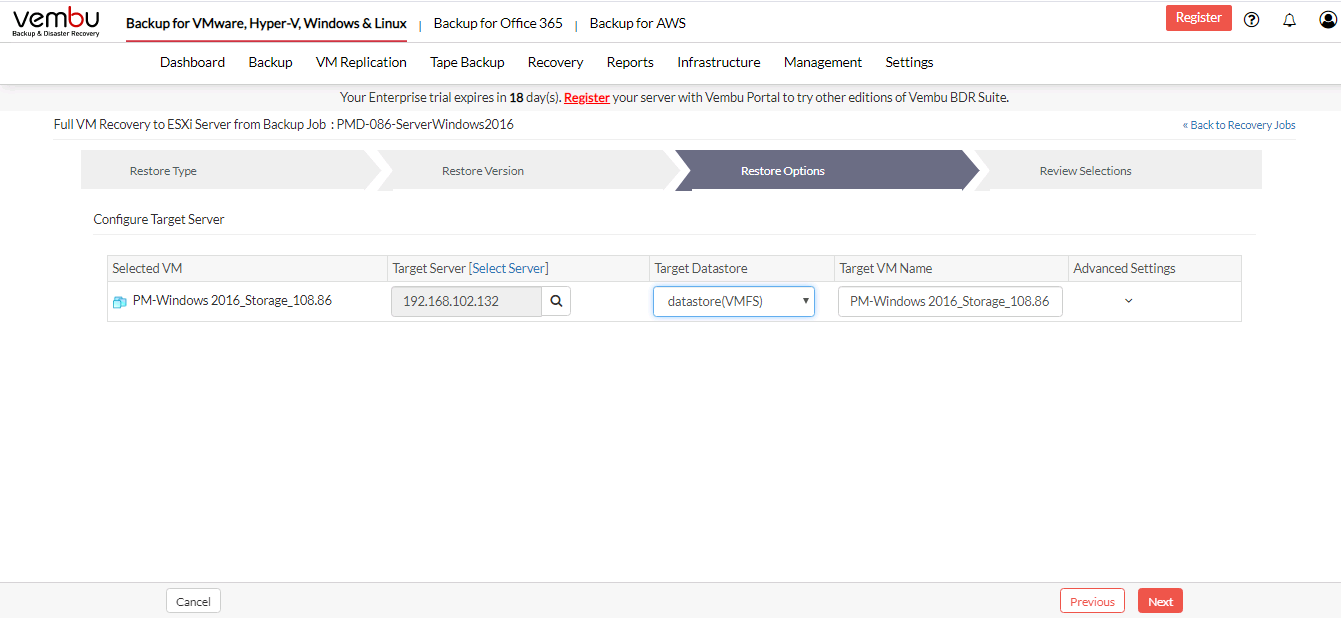Open the user account profile icon
This screenshot has width=1341, height=623.
(1327, 19)
